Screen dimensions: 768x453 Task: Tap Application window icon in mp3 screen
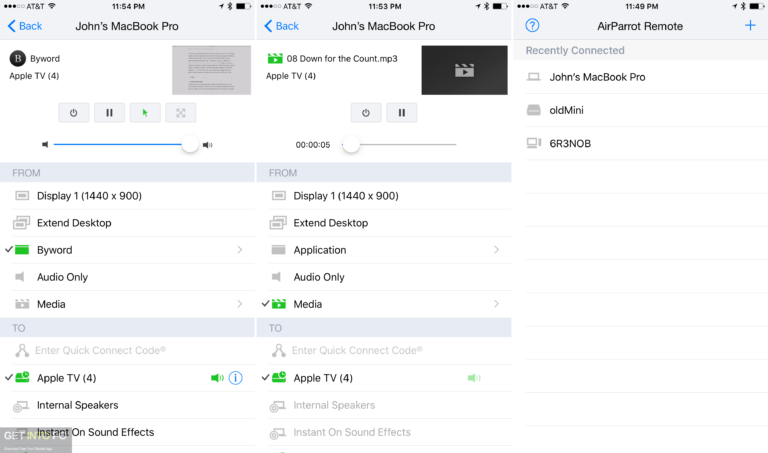(x=278, y=250)
